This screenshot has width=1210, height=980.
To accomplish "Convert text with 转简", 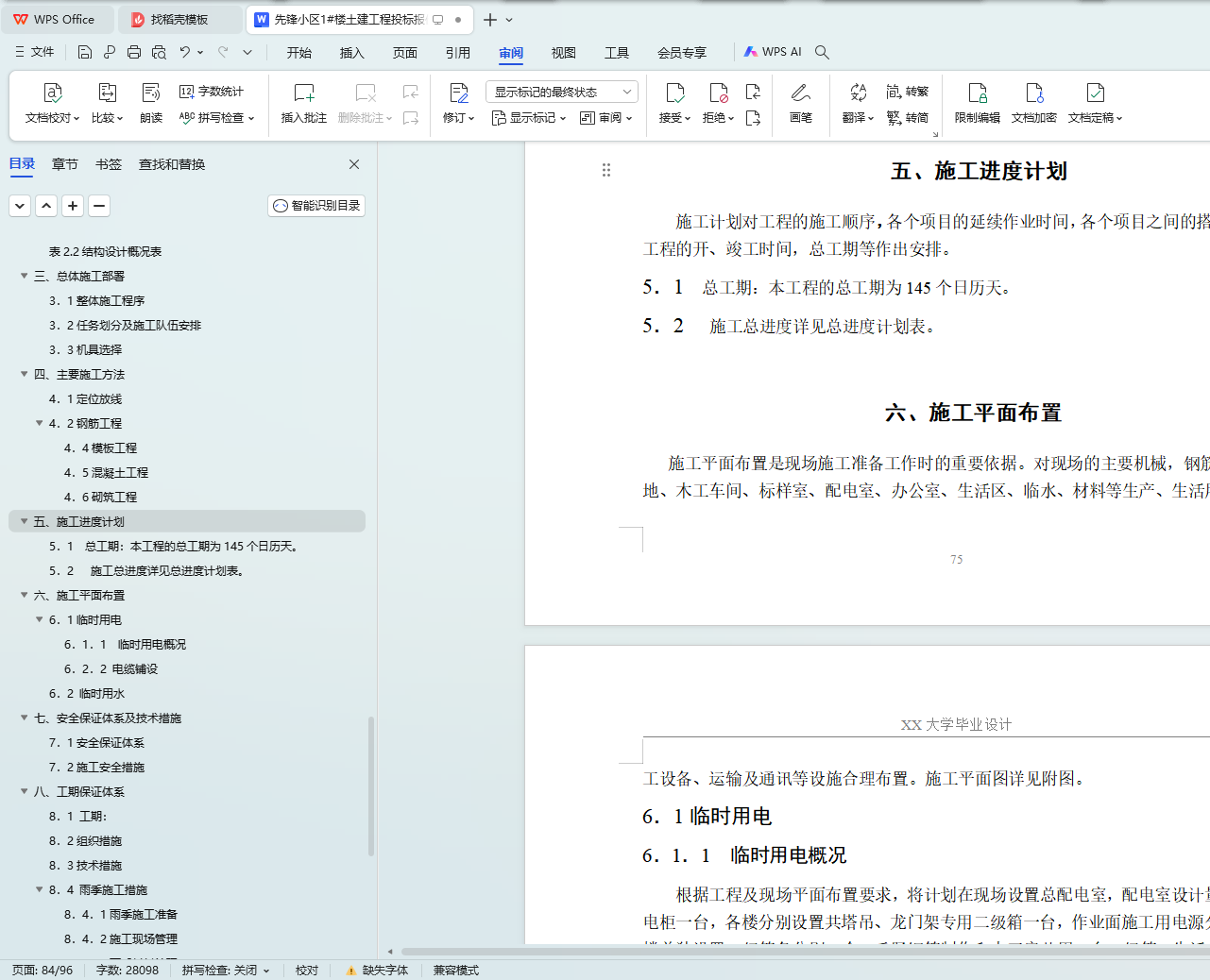I will coord(908,118).
